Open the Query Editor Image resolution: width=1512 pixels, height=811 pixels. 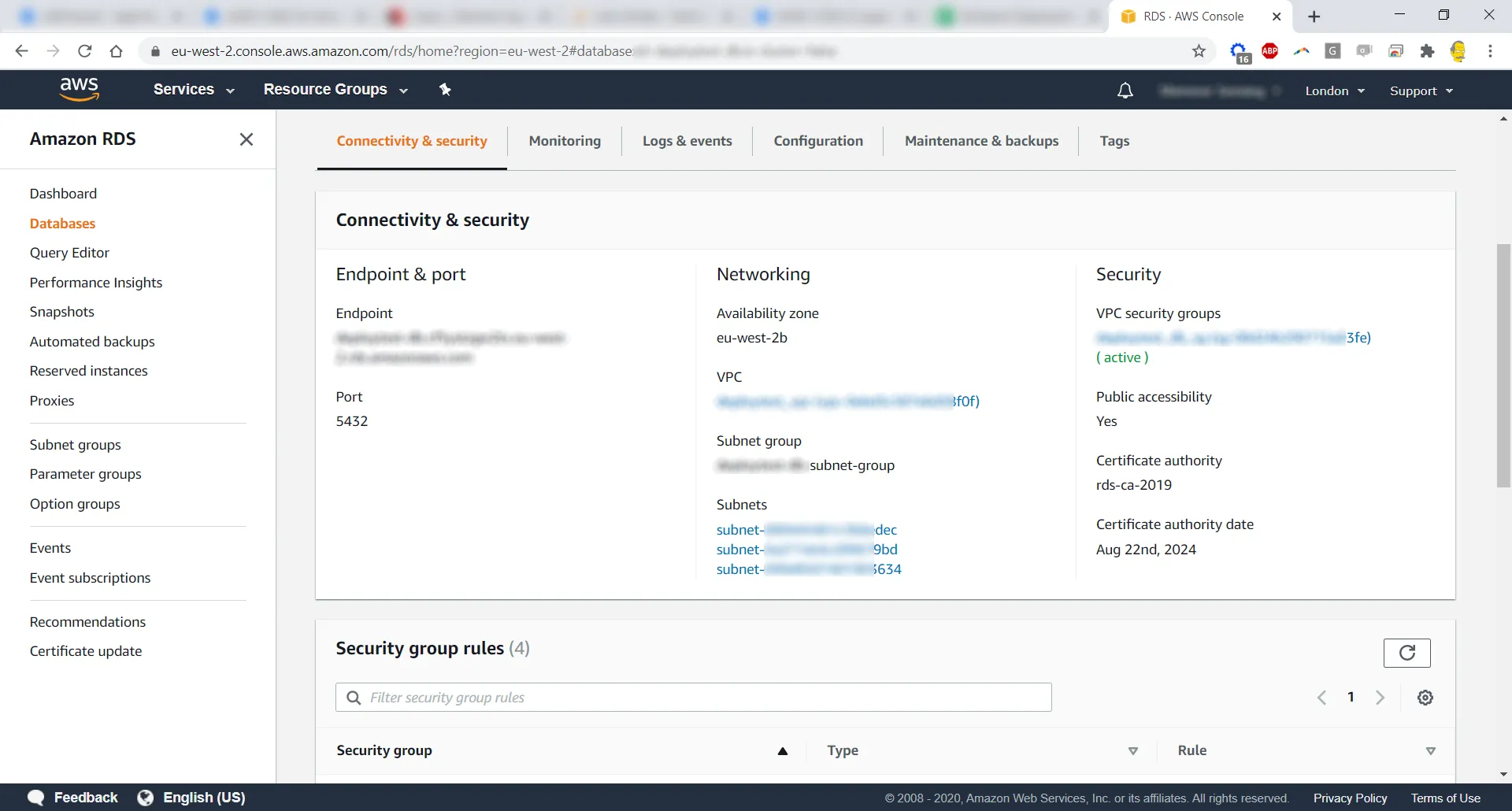[x=69, y=253]
